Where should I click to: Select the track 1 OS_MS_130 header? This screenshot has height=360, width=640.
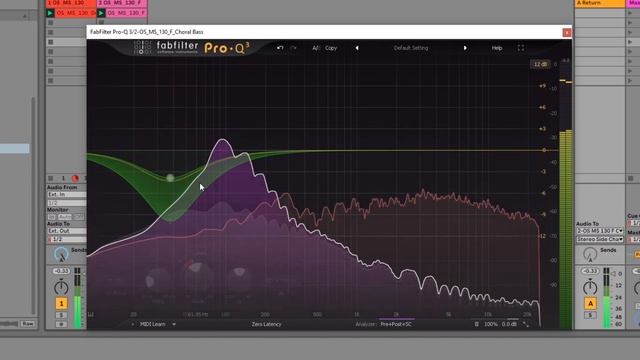(71, 3)
